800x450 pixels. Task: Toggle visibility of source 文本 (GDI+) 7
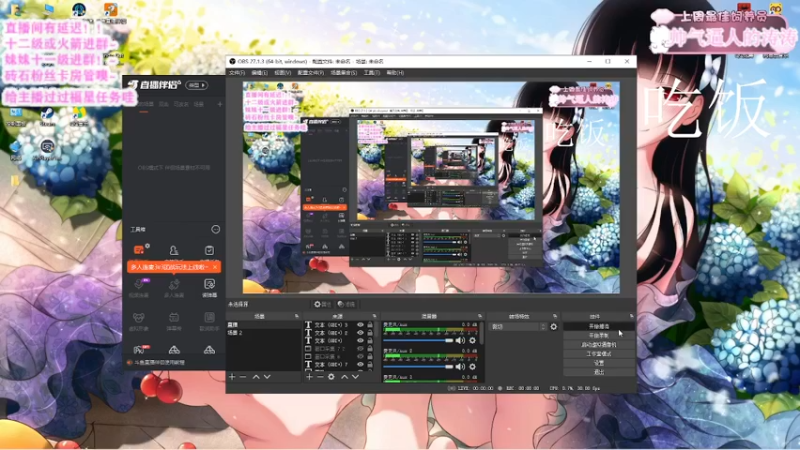coord(360,364)
